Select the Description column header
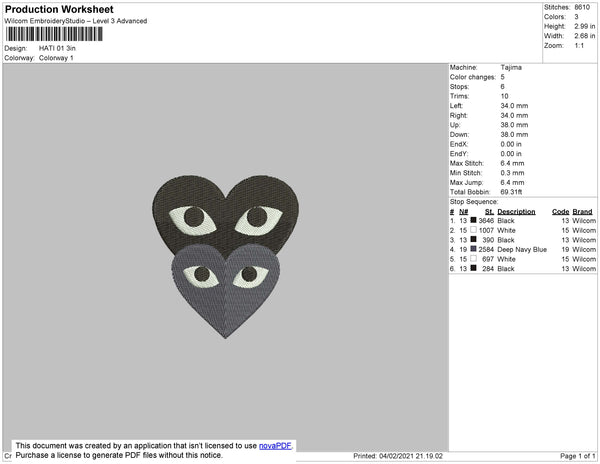This screenshot has width=600, height=464. pos(516,212)
